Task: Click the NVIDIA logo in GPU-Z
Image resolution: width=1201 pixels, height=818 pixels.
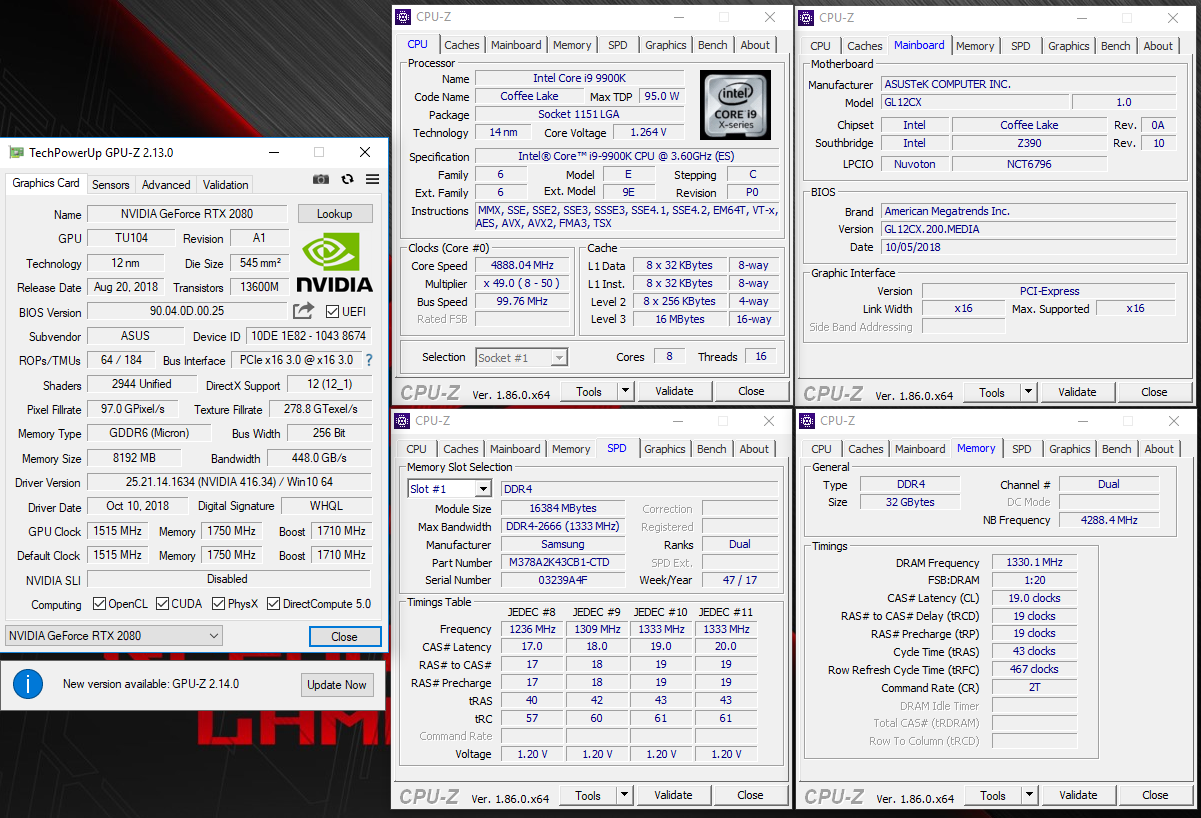Action: tap(334, 263)
